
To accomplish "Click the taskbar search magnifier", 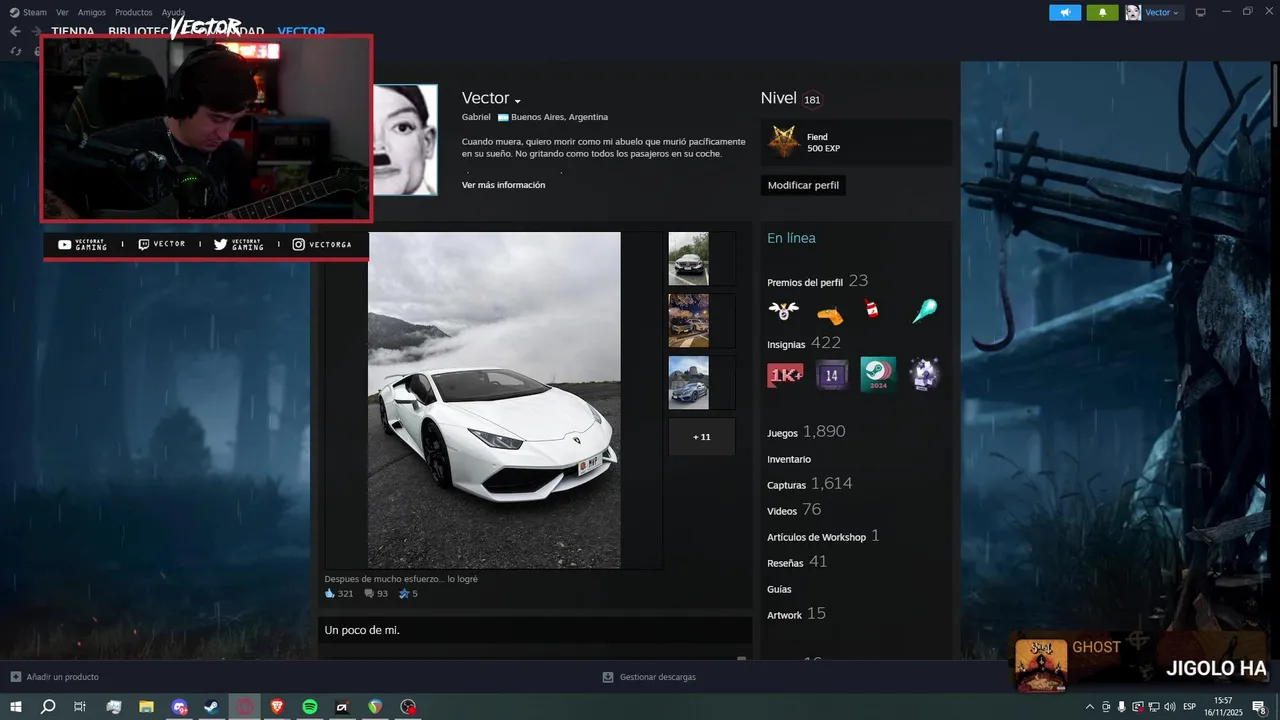I will point(47,707).
